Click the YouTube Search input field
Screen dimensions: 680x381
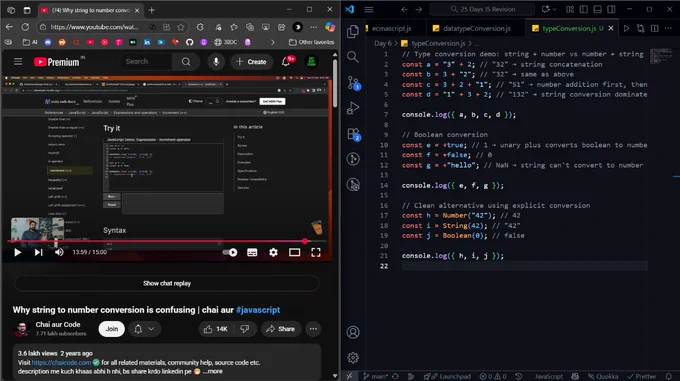point(146,62)
